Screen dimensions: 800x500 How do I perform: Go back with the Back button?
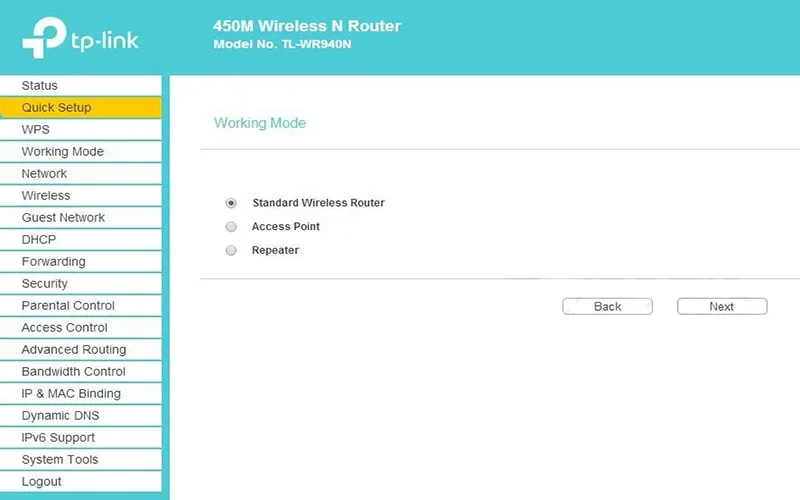607,307
